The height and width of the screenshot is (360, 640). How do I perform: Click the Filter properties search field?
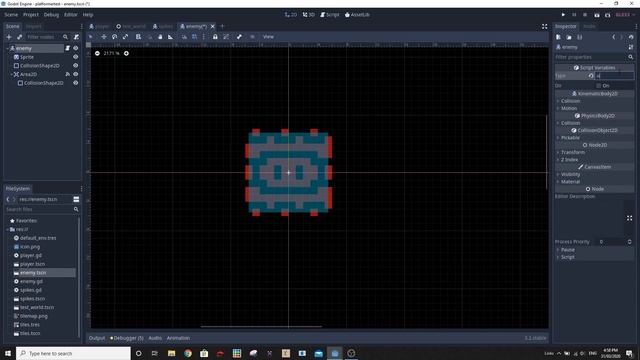click(x=594, y=57)
